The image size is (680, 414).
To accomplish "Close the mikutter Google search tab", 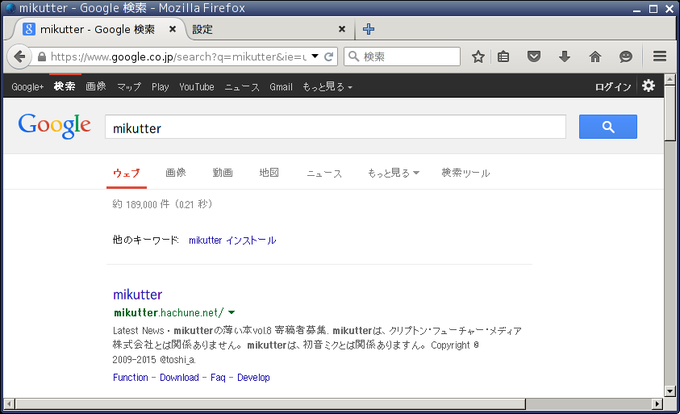I will click(x=172, y=29).
